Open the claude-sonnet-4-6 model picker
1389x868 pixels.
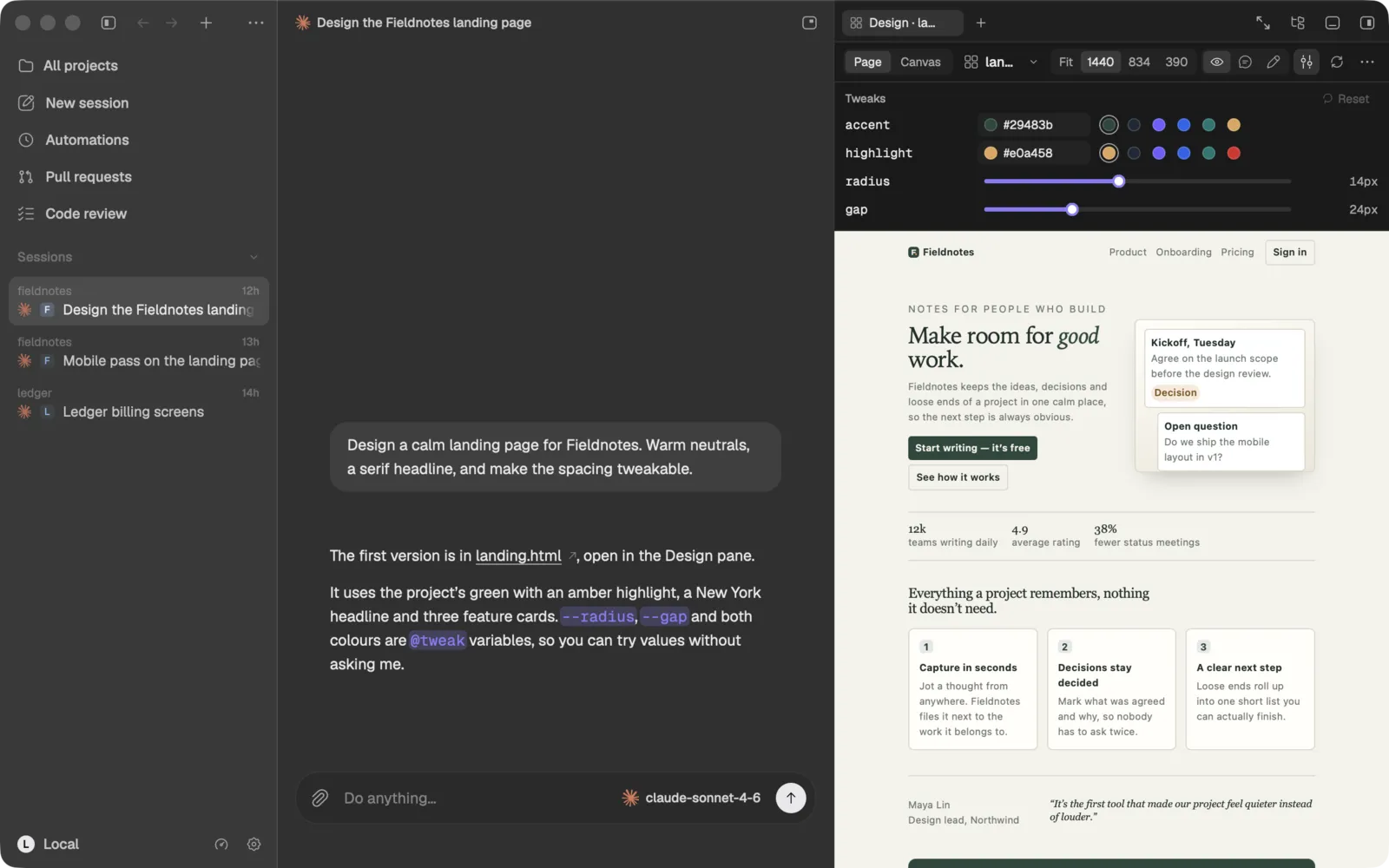[691, 798]
